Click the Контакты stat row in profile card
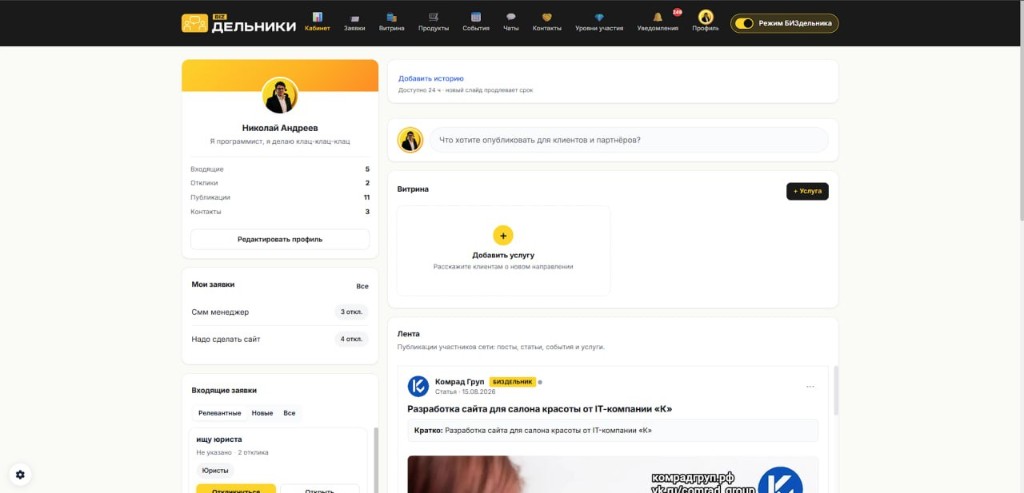The height and width of the screenshot is (493, 1024). click(280, 212)
